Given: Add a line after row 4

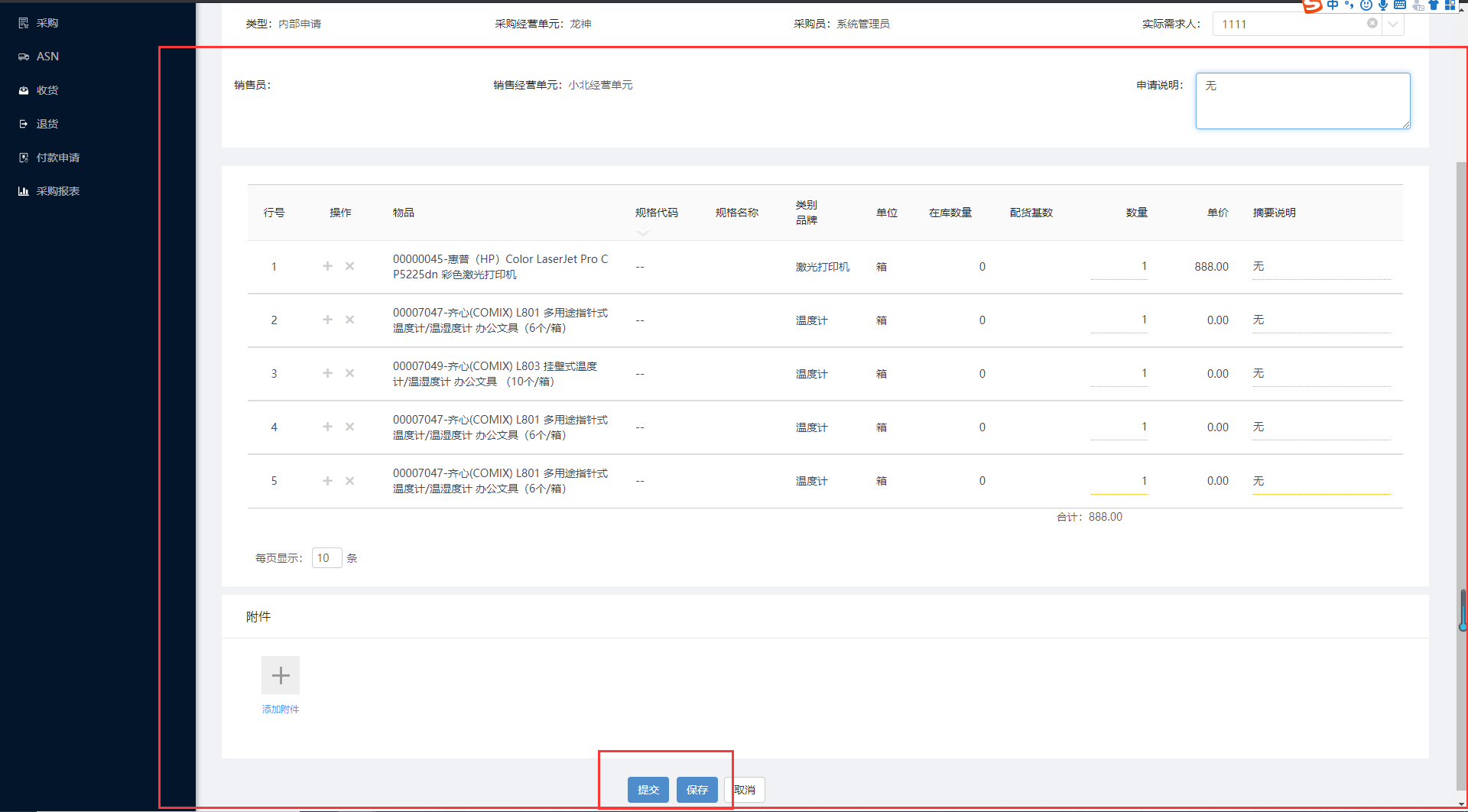Looking at the screenshot, I should click(327, 427).
